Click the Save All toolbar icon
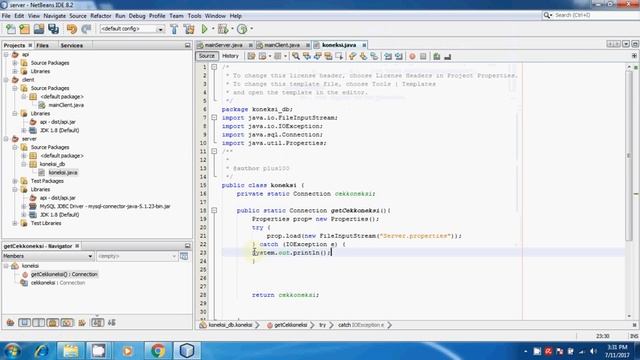Viewport: 640px width, 360px height. point(53,29)
